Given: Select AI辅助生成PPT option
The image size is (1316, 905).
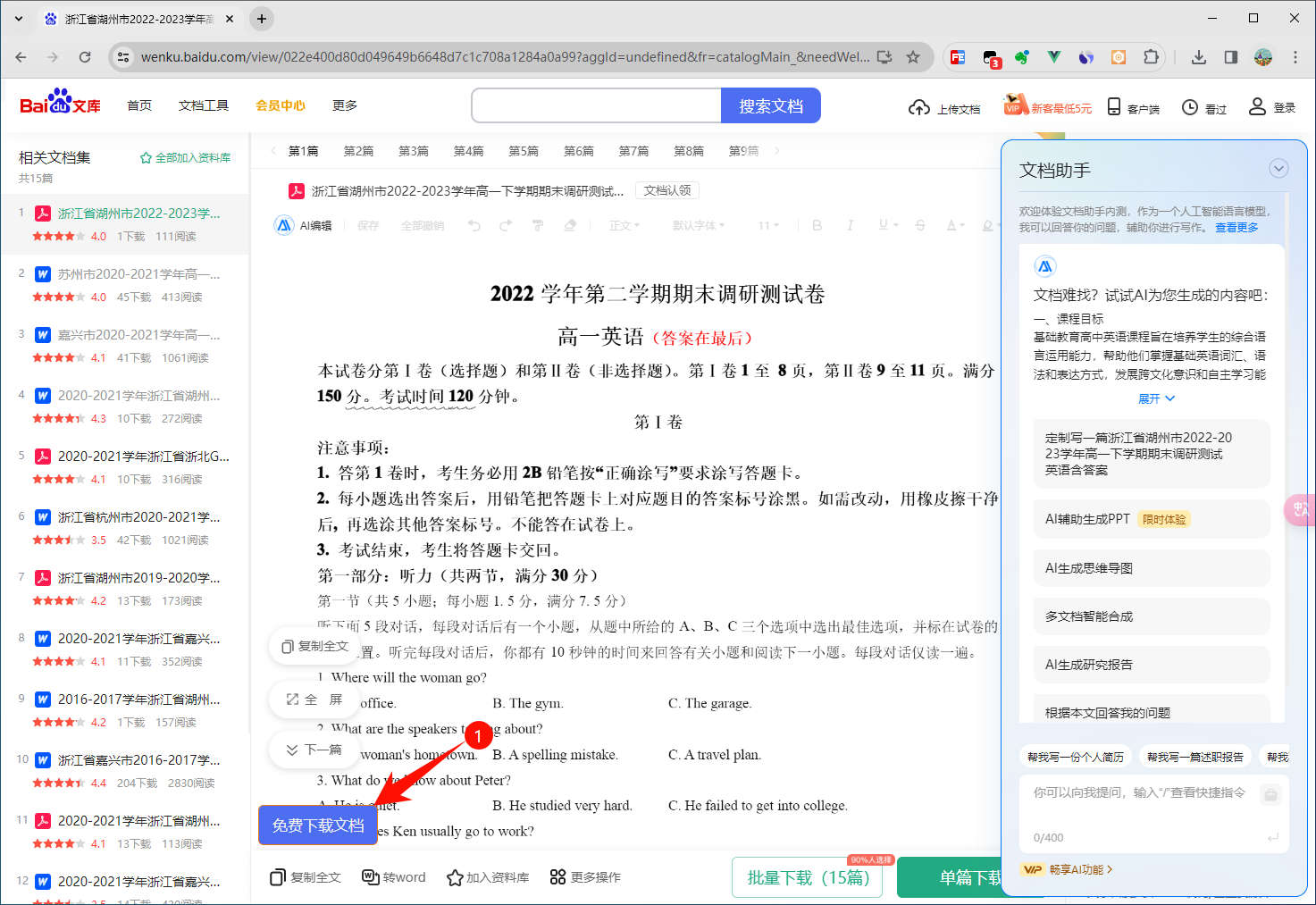Looking at the screenshot, I should tap(1152, 519).
